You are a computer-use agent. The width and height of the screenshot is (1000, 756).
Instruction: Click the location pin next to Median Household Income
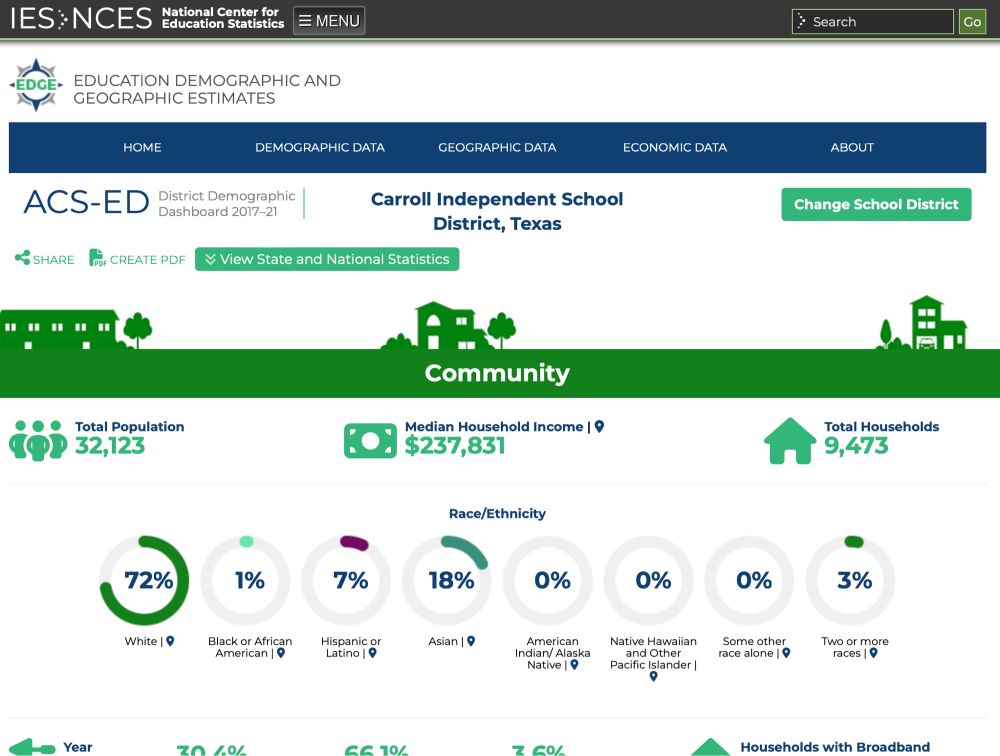[599, 426]
